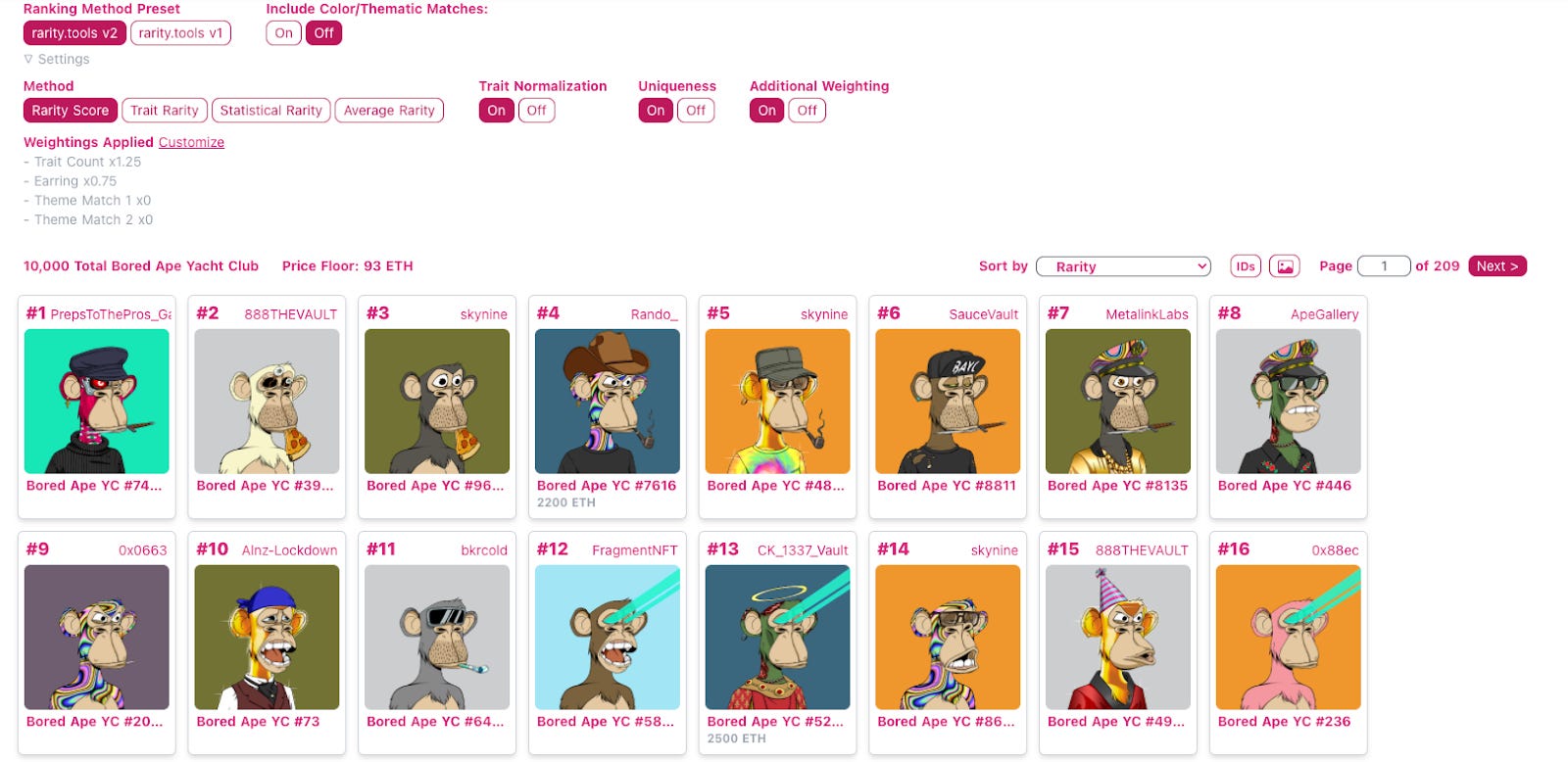Viewport: 1568px width, 762px height.
Task: Turn On Color/Thematic Matches
Action: coord(283,33)
